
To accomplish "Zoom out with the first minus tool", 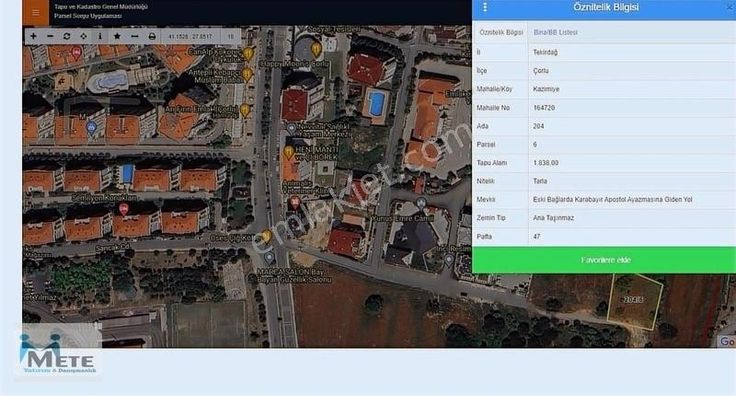I will [50, 36].
